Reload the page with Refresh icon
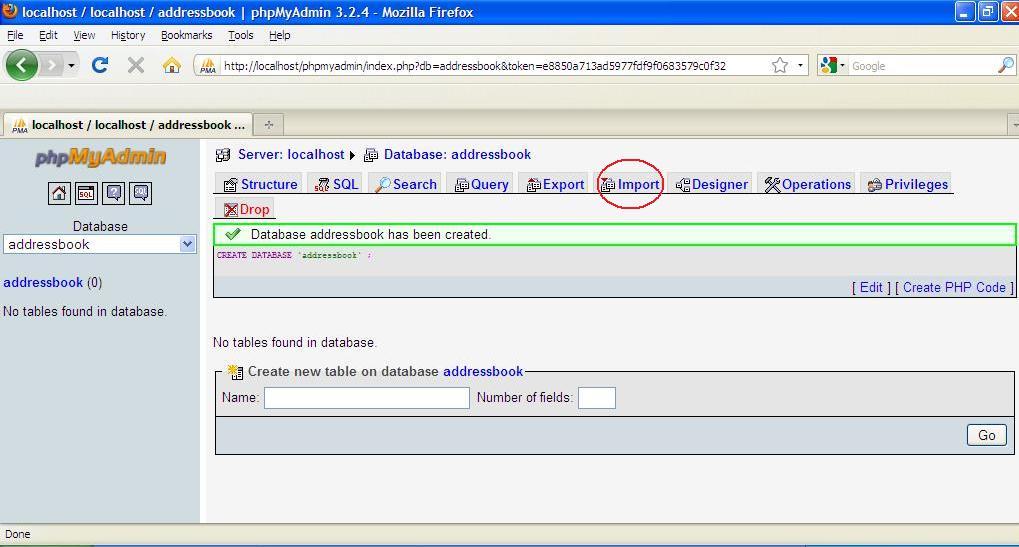1019x547 pixels. point(99,65)
